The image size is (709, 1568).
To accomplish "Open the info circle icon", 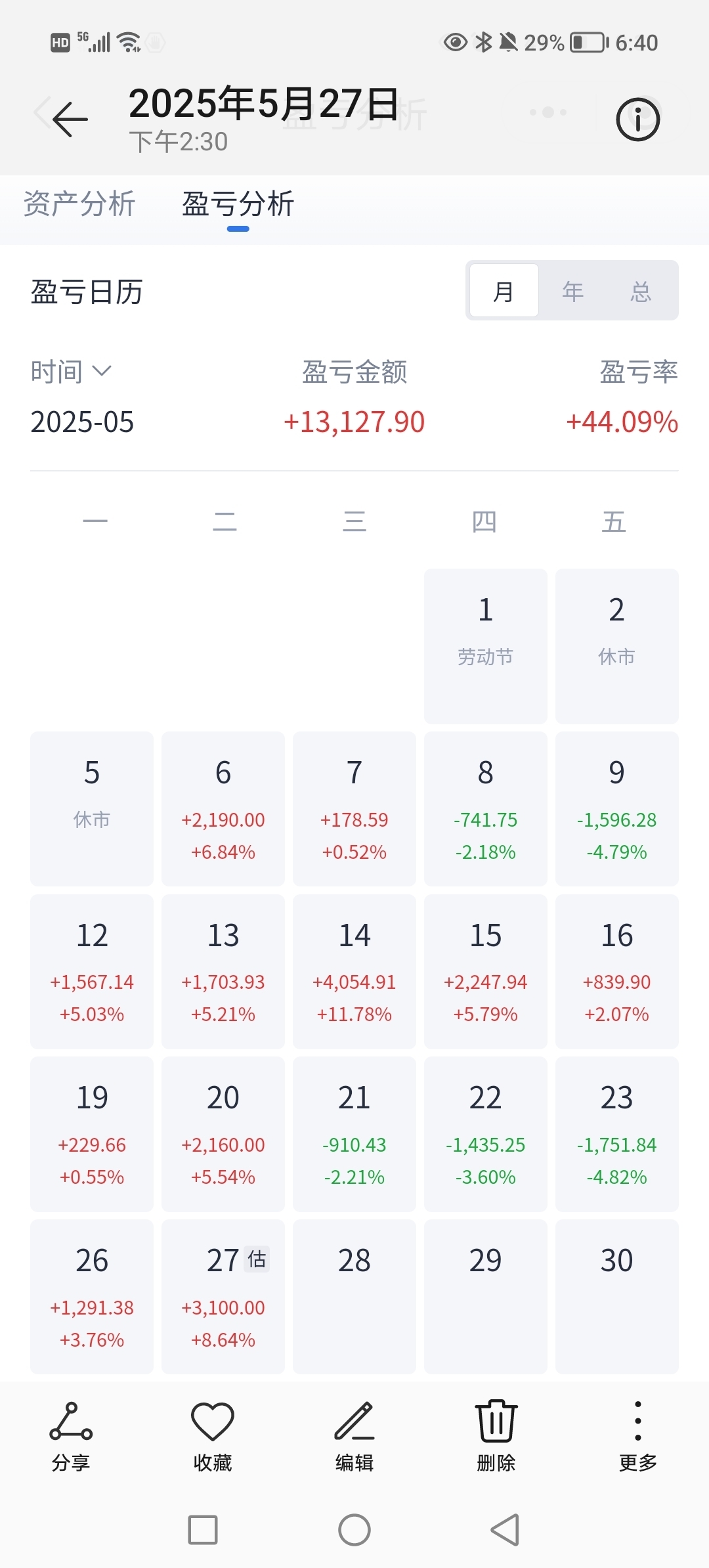I will click(x=637, y=119).
